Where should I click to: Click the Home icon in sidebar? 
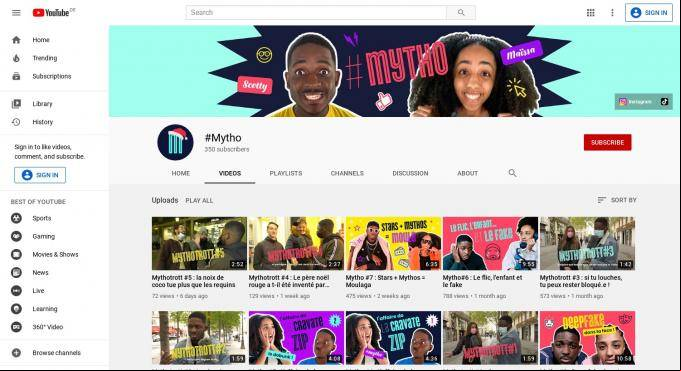coord(16,40)
